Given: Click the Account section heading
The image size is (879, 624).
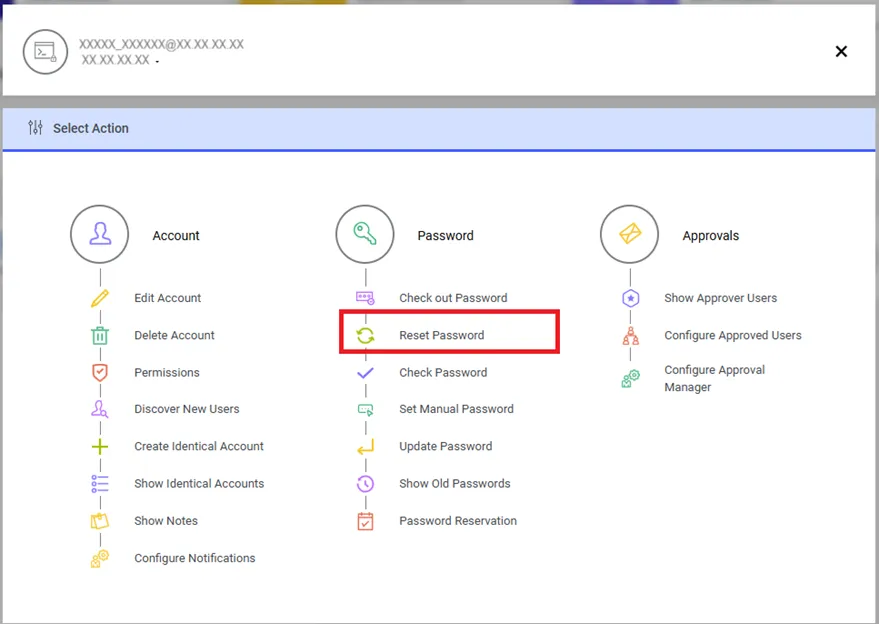Looking at the screenshot, I should [176, 235].
